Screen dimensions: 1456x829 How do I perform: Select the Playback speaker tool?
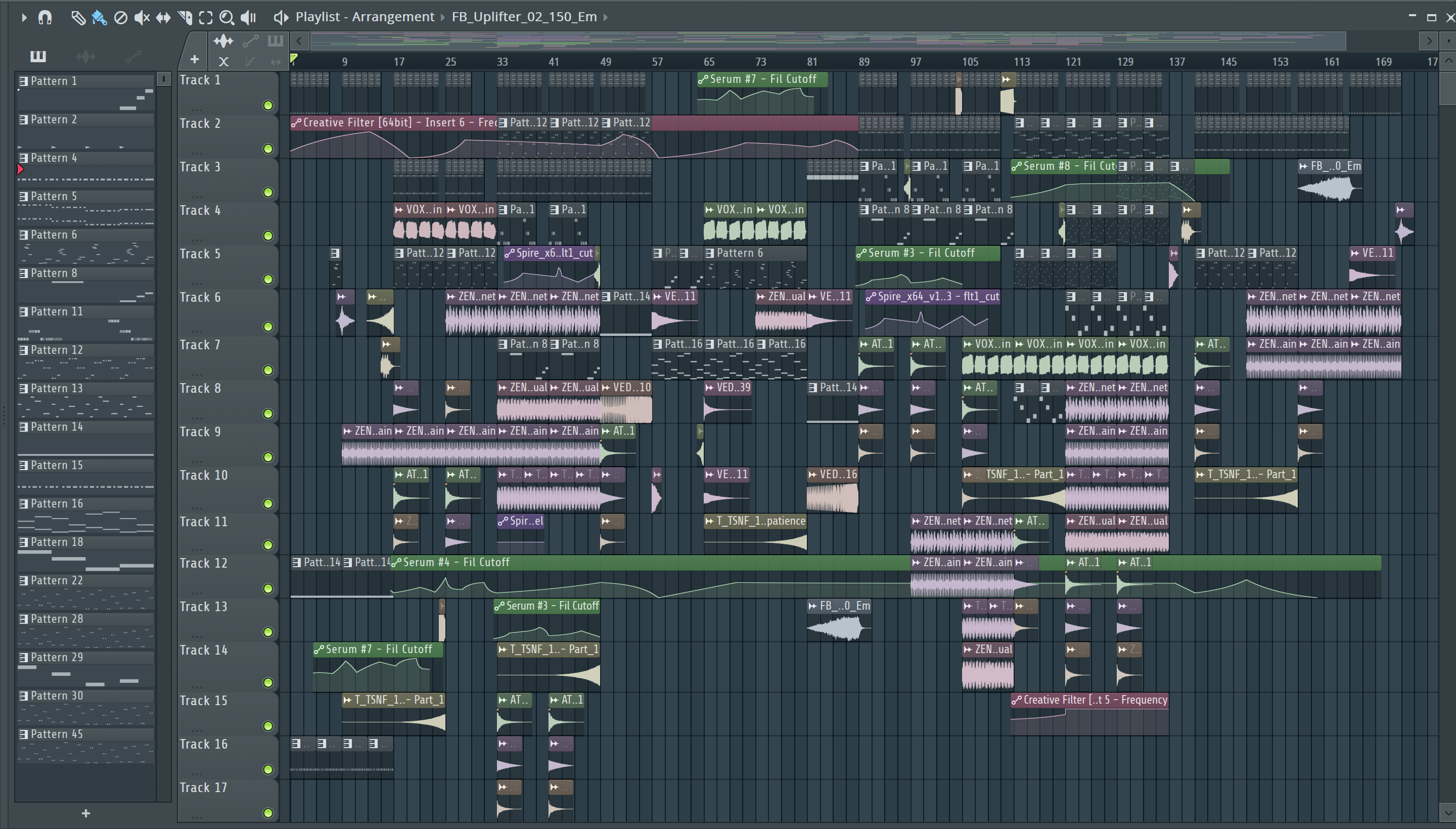(x=248, y=18)
